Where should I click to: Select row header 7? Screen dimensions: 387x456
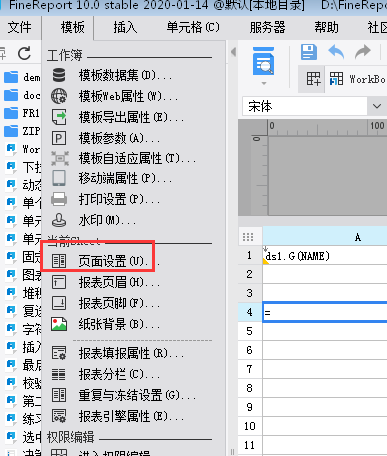(x=250, y=369)
